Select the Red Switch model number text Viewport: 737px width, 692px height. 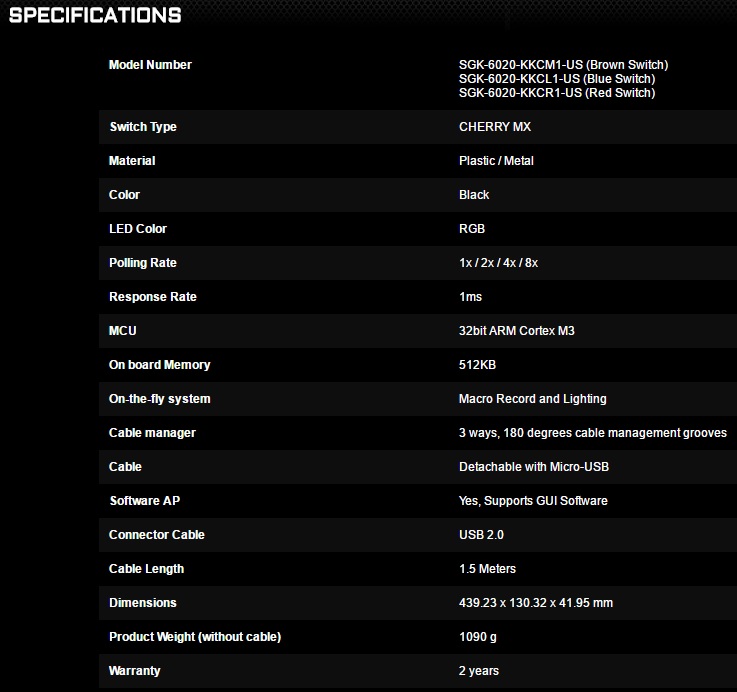(557, 93)
